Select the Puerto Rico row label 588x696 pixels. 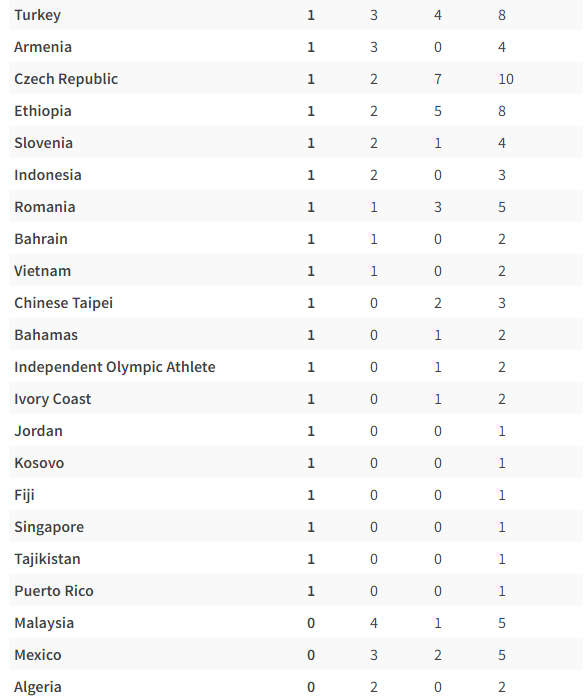(54, 591)
